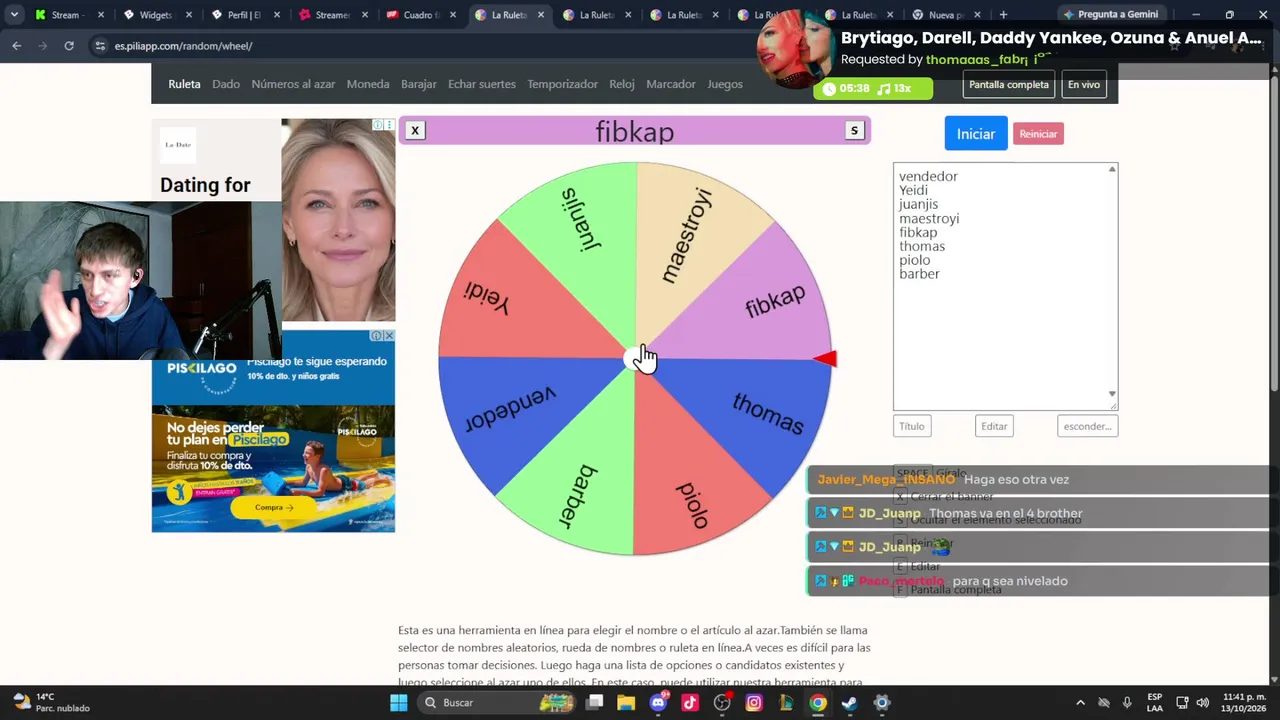
Task: Open Dado in site navigation
Action: point(226,84)
